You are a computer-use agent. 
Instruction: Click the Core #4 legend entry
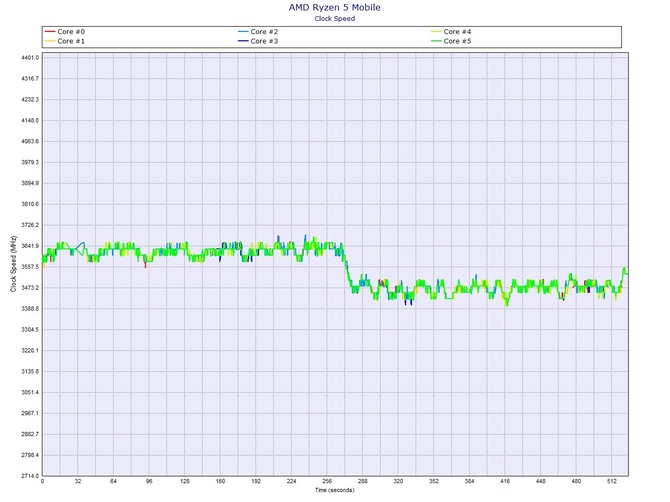click(451, 32)
